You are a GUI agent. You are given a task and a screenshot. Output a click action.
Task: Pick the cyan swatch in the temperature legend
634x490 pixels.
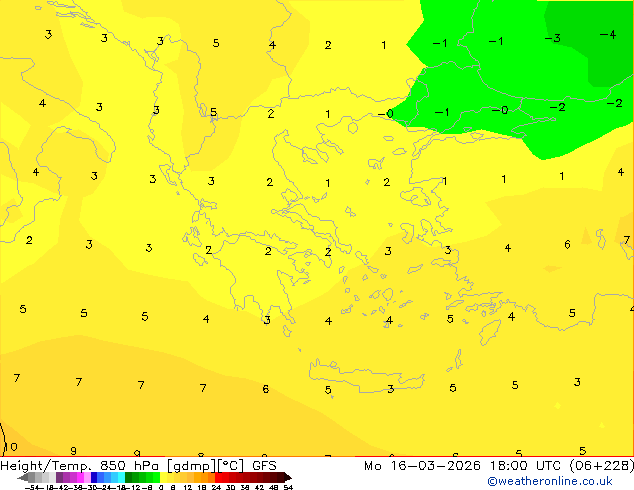pyautogui.click(x=121, y=478)
